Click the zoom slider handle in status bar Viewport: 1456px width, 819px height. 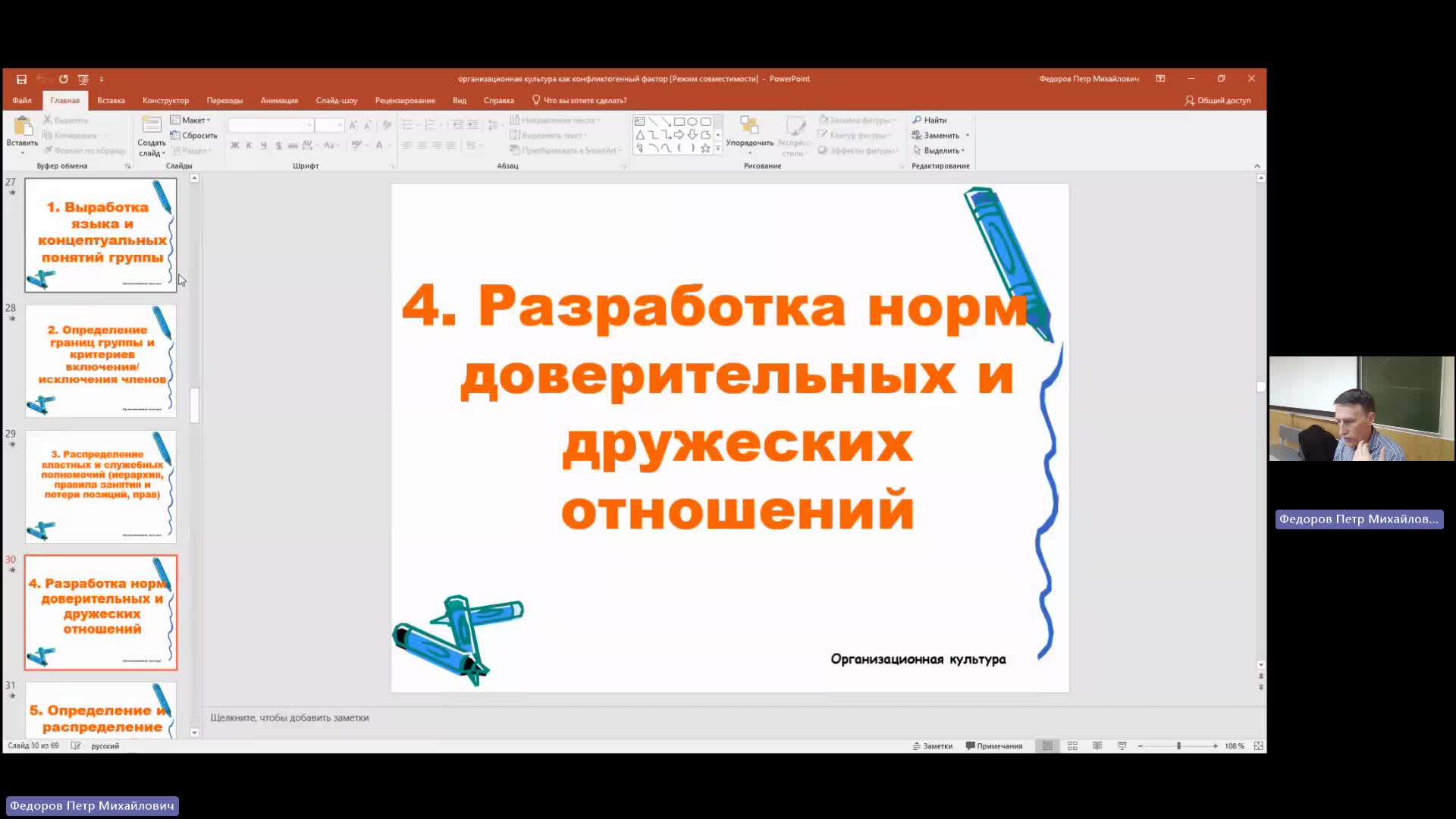(1178, 746)
